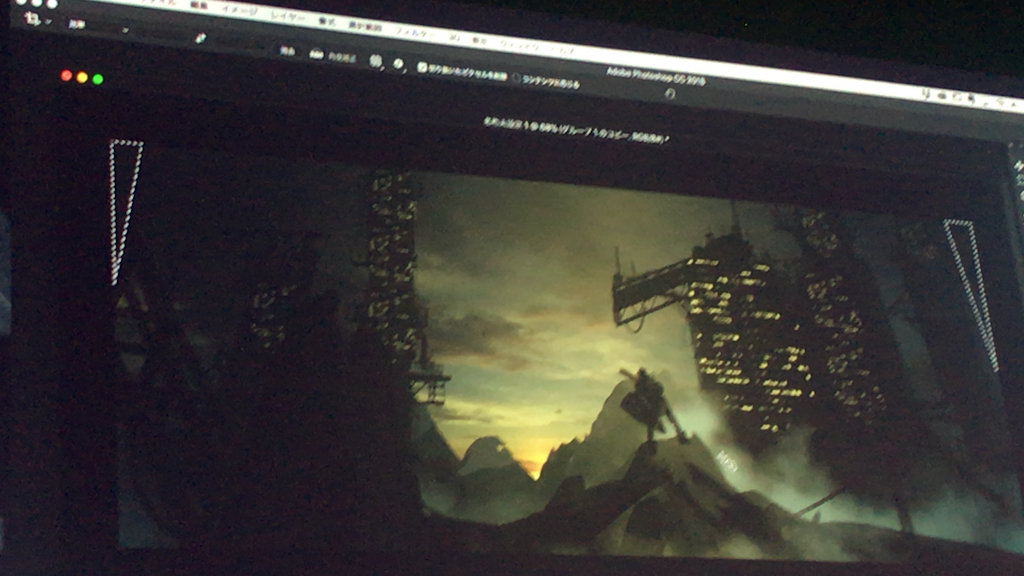Open the crop settings gear menu
The height and width of the screenshot is (576, 1024).
pyautogui.click(x=398, y=64)
